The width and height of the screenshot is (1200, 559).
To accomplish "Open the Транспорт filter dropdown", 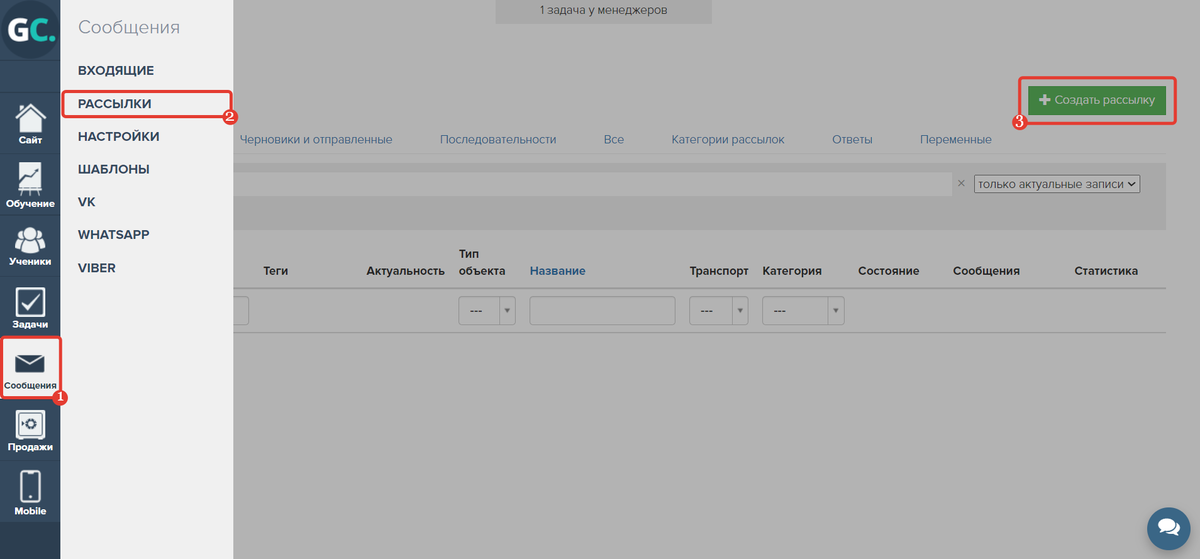I will (719, 311).
